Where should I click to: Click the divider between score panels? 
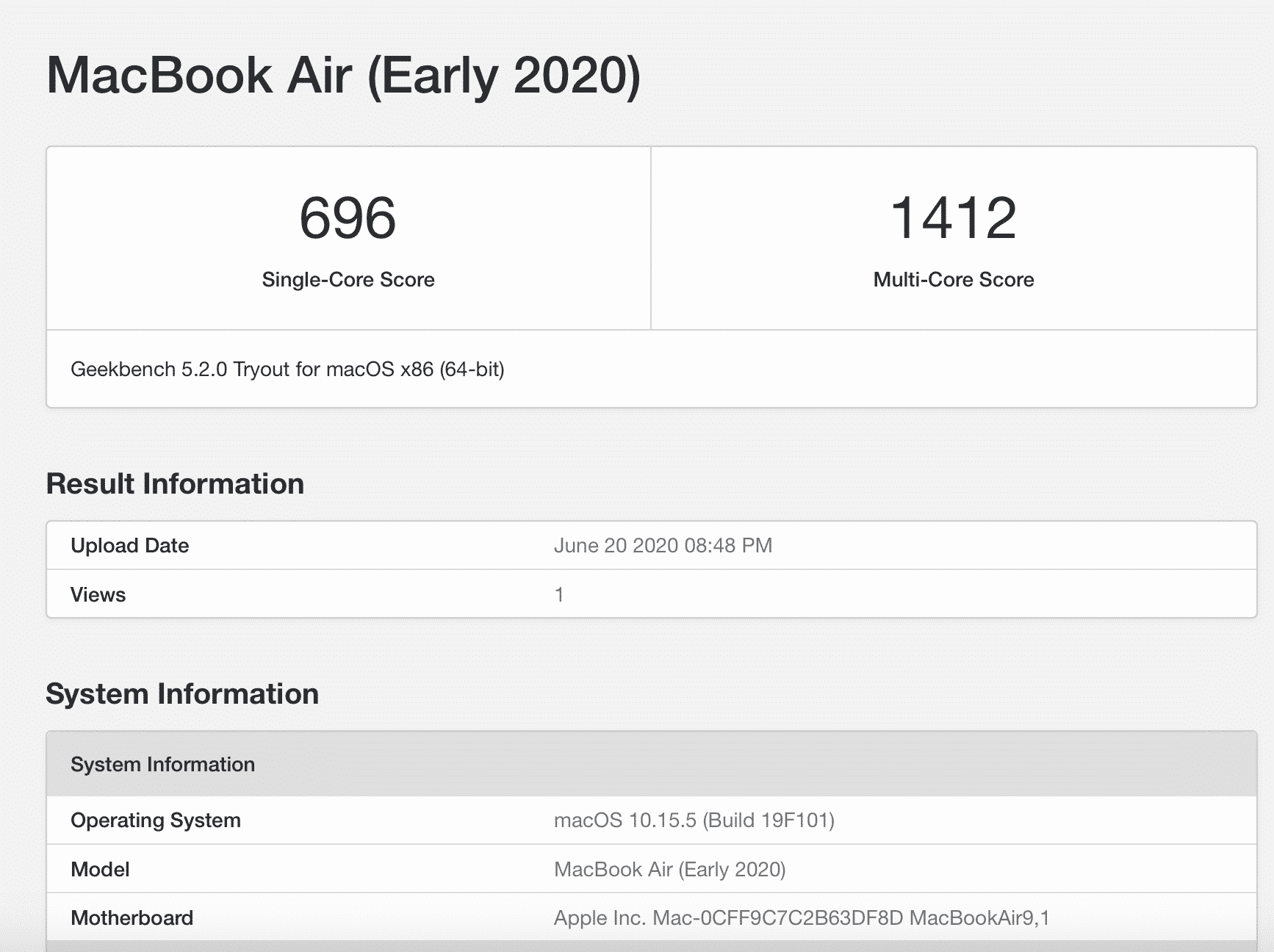[651, 239]
